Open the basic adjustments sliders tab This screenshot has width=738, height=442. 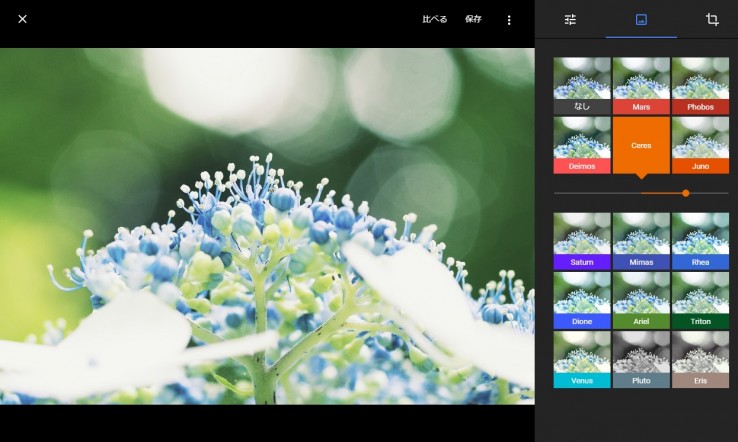click(x=570, y=20)
